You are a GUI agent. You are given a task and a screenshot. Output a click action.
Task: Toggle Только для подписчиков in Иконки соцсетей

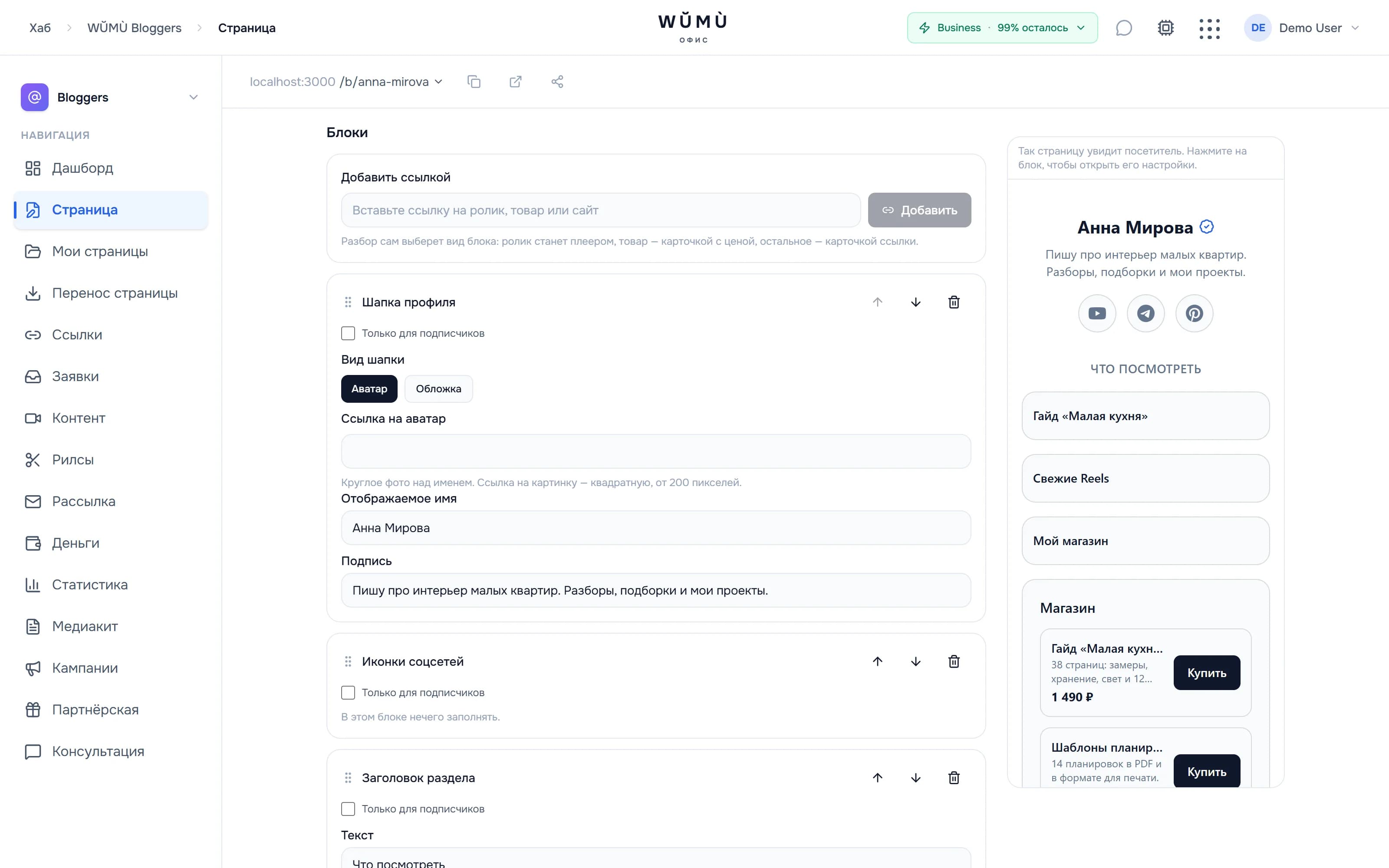tap(348, 693)
